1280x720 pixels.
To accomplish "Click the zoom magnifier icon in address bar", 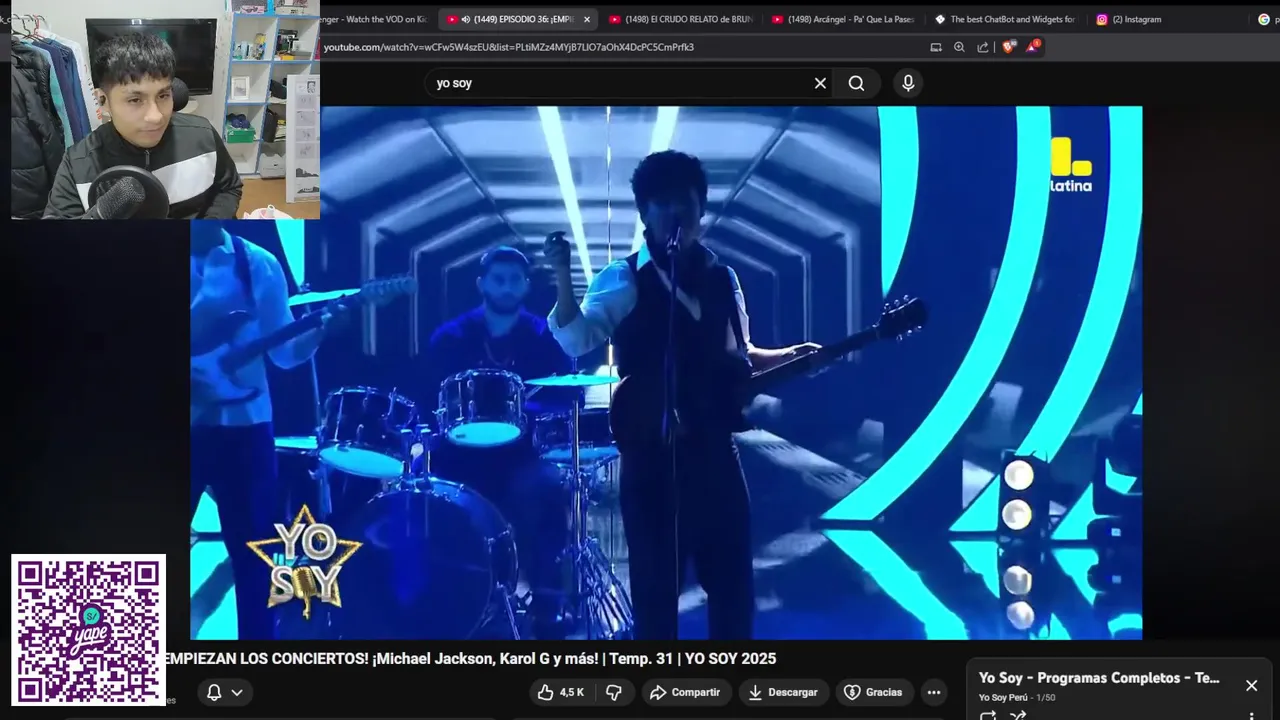I will (959, 47).
